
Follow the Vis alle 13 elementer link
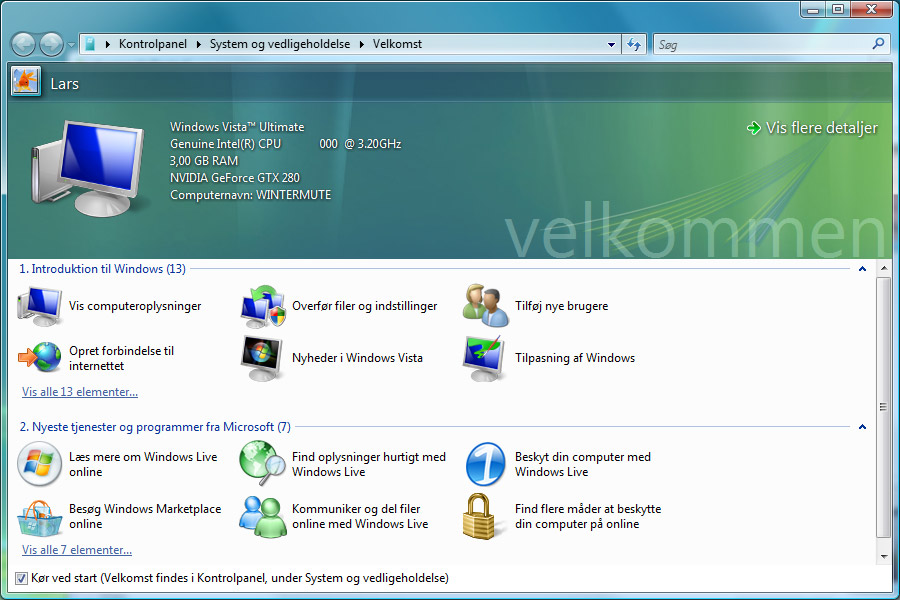pos(80,392)
